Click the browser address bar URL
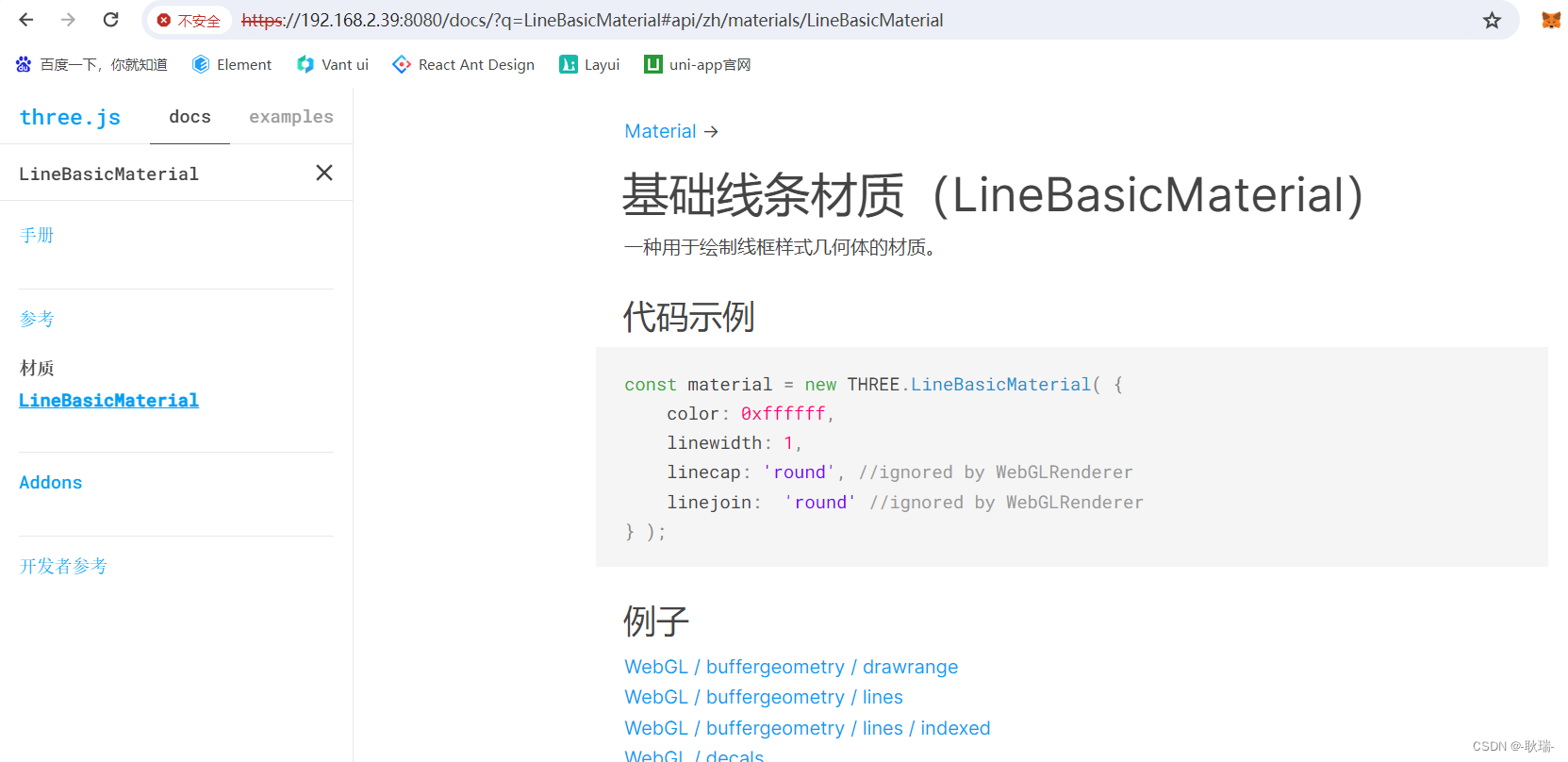 [592, 20]
